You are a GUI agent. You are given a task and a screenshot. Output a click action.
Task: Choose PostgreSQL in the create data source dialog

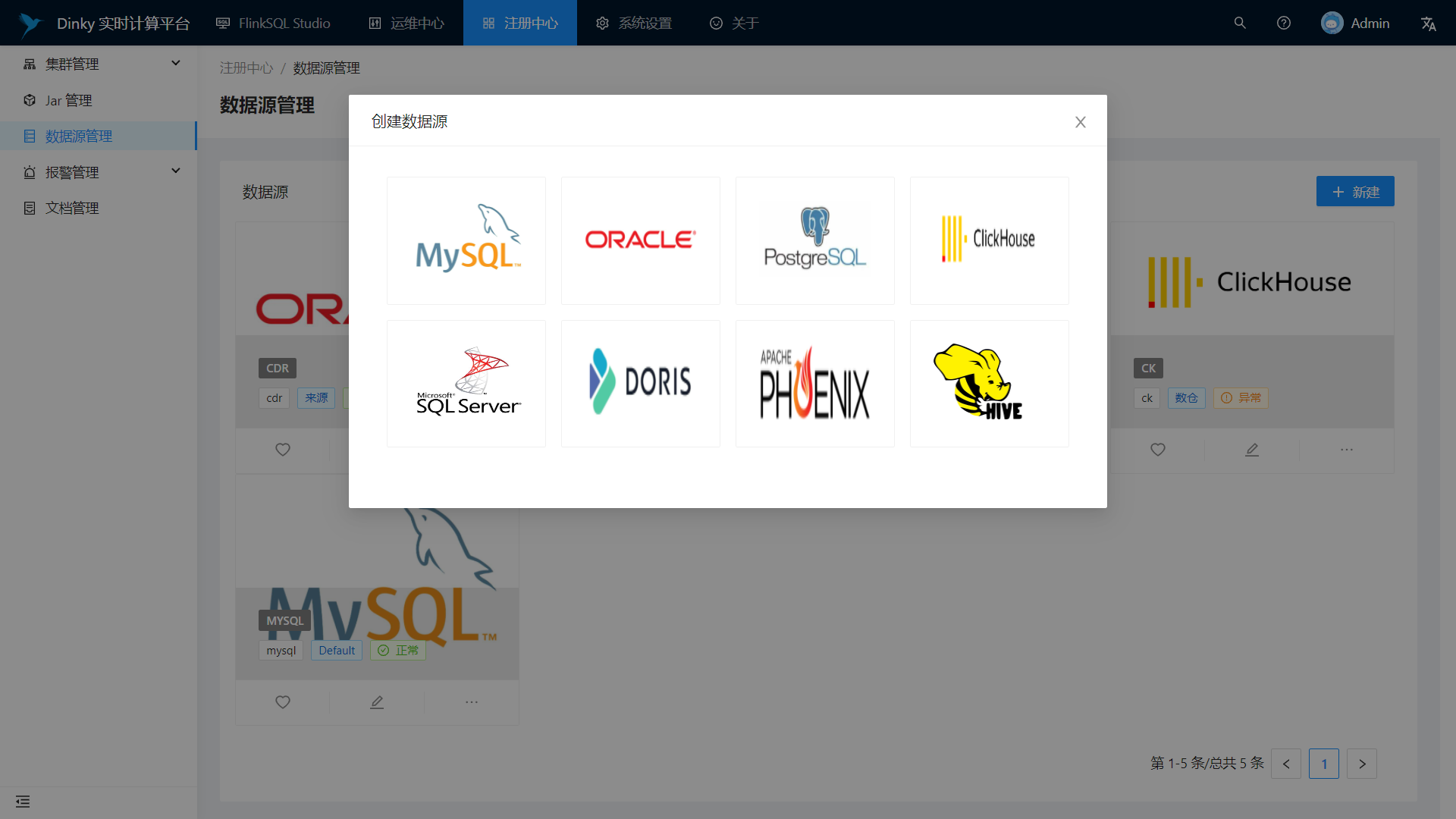pos(814,240)
